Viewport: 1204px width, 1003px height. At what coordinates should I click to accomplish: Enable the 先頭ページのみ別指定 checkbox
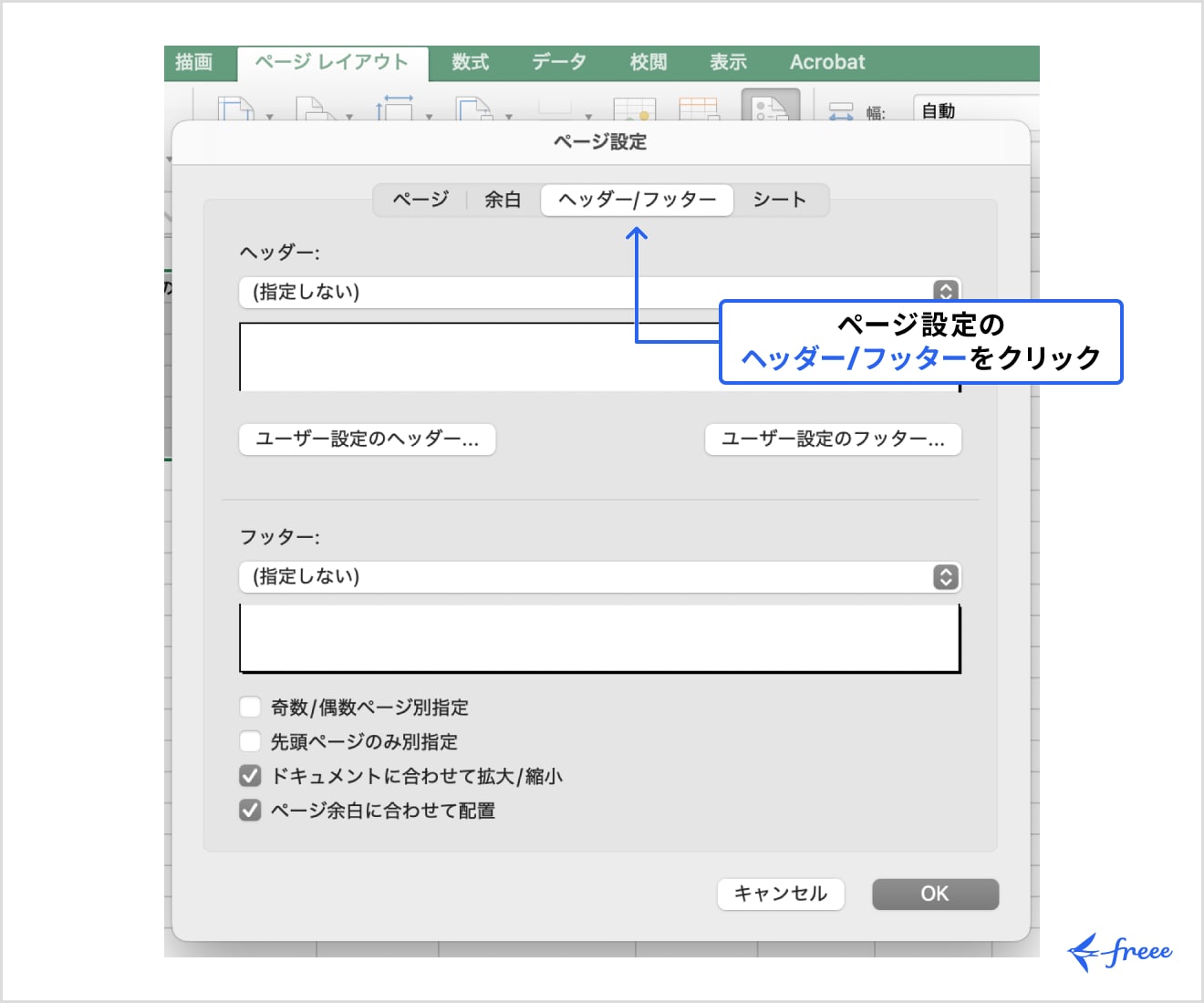pyautogui.click(x=249, y=740)
